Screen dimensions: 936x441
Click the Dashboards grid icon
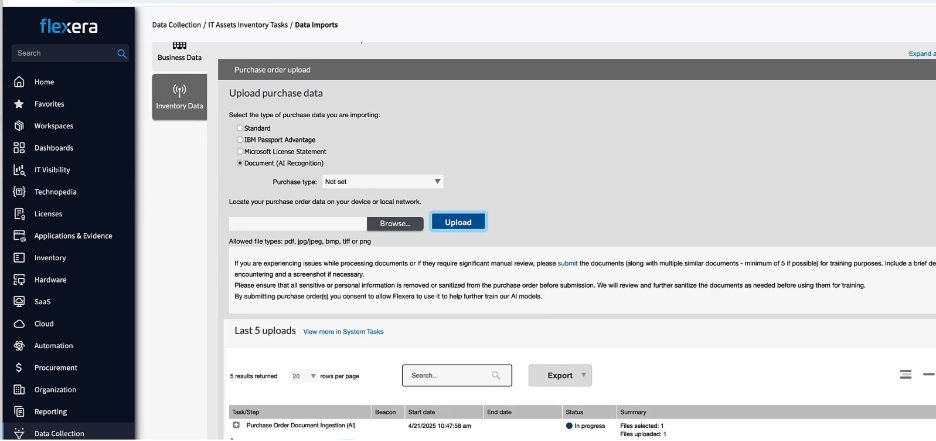pos(19,148)
